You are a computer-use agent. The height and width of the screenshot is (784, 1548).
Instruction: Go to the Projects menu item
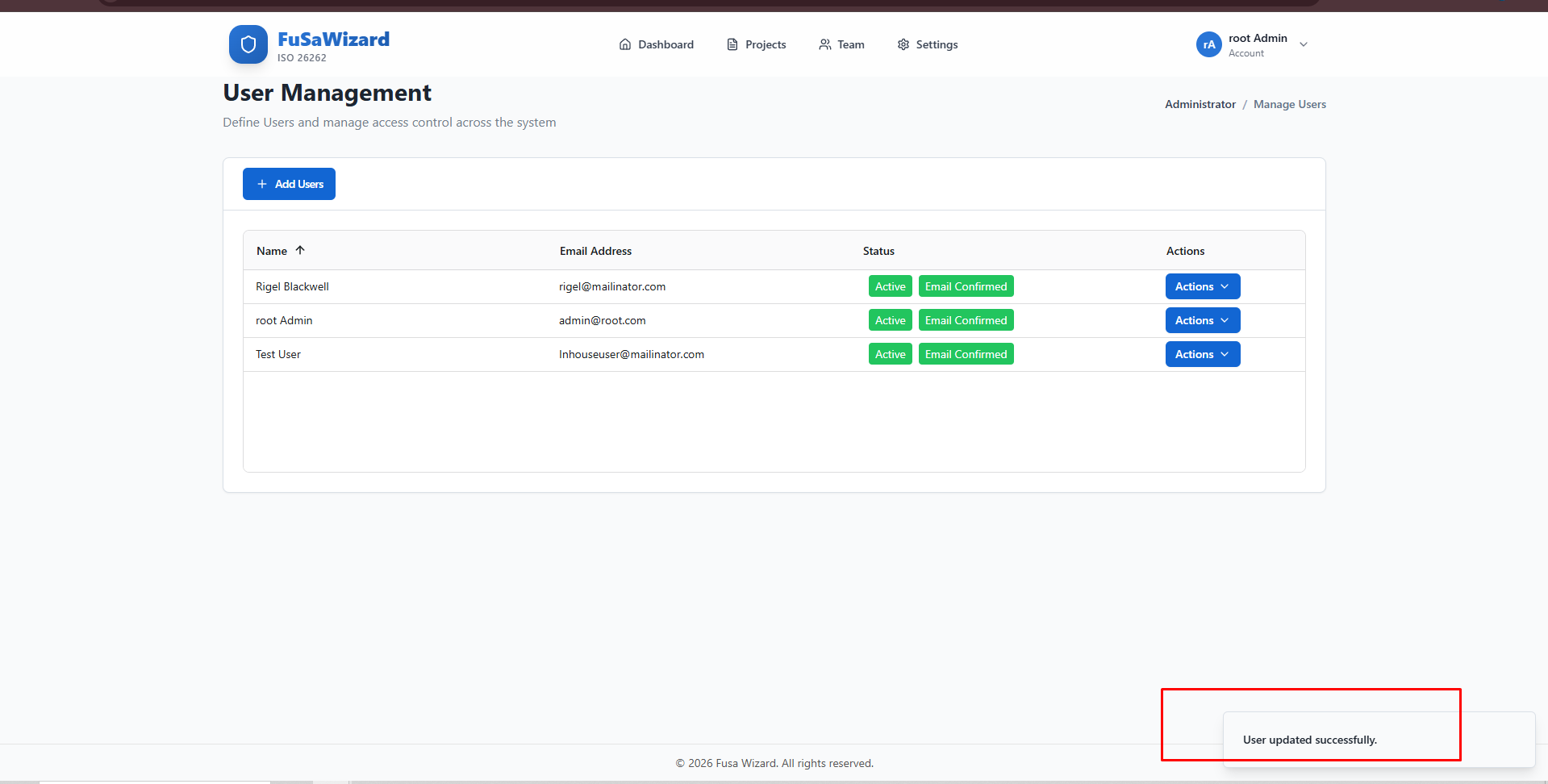765,44
